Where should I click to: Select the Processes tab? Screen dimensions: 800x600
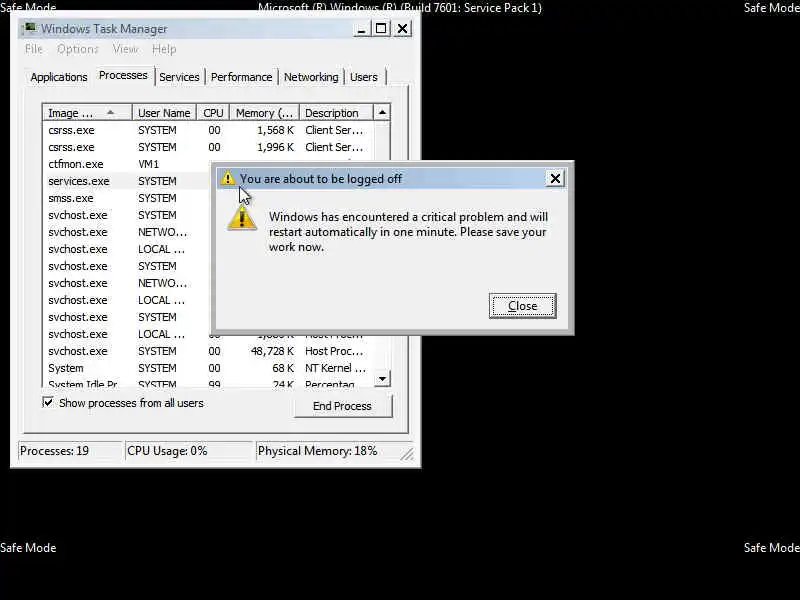(x=123, y=76)
